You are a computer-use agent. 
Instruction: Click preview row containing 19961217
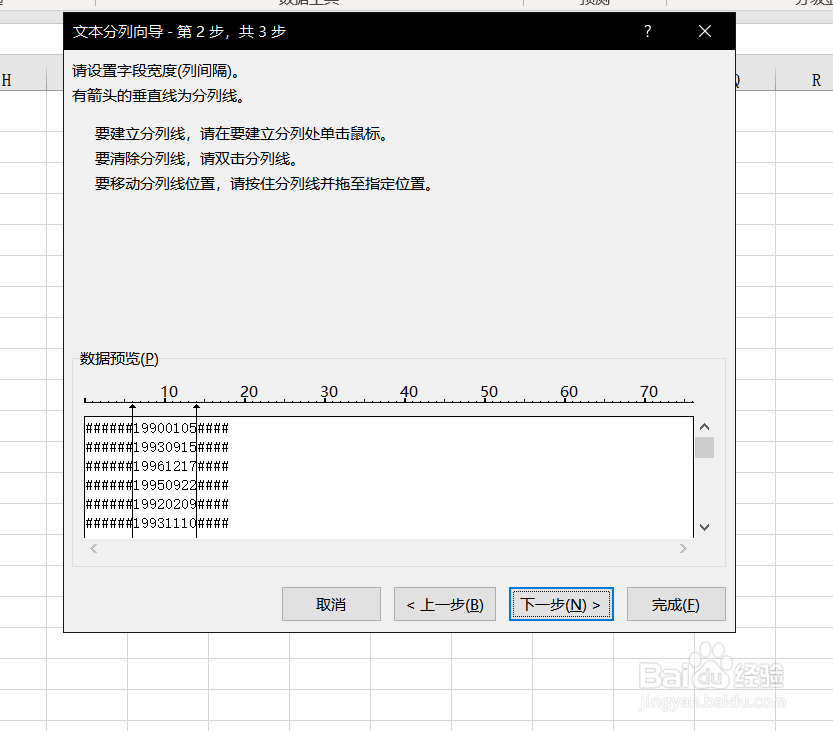pos(157,466)
